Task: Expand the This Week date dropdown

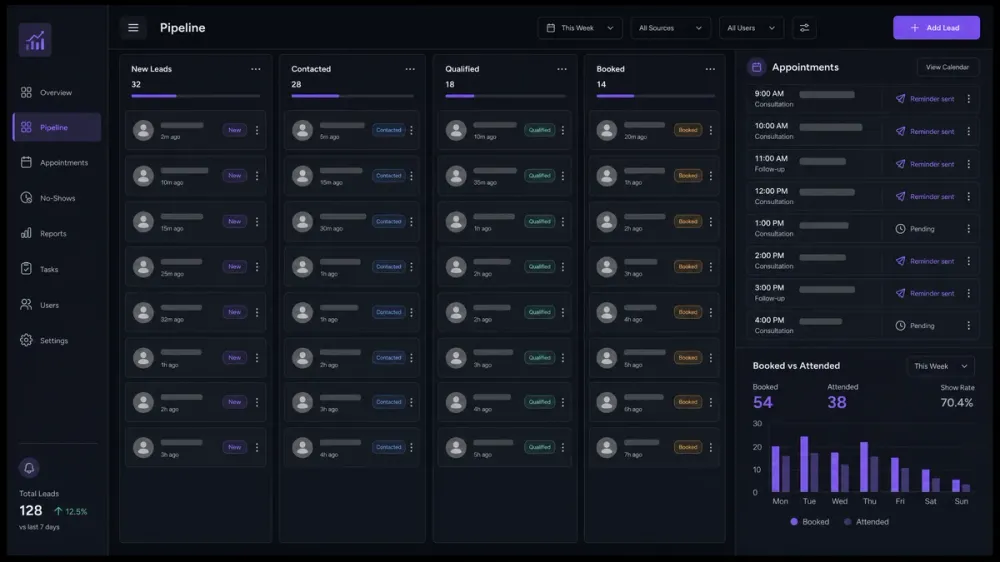Action: click(x=580, y=28)
